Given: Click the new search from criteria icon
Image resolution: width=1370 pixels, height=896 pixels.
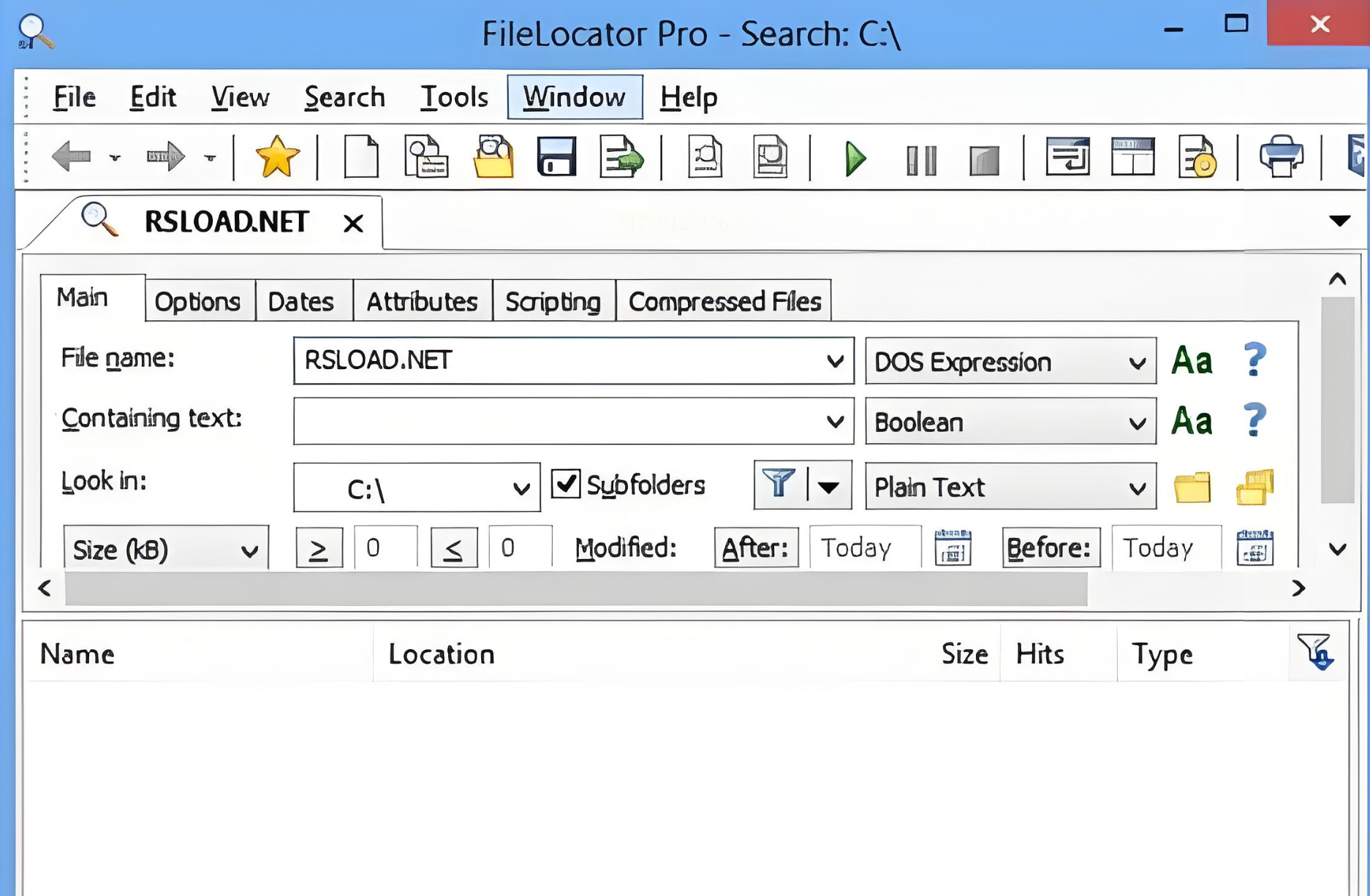Looking at the screenshot, I should (x=427, y=156).
